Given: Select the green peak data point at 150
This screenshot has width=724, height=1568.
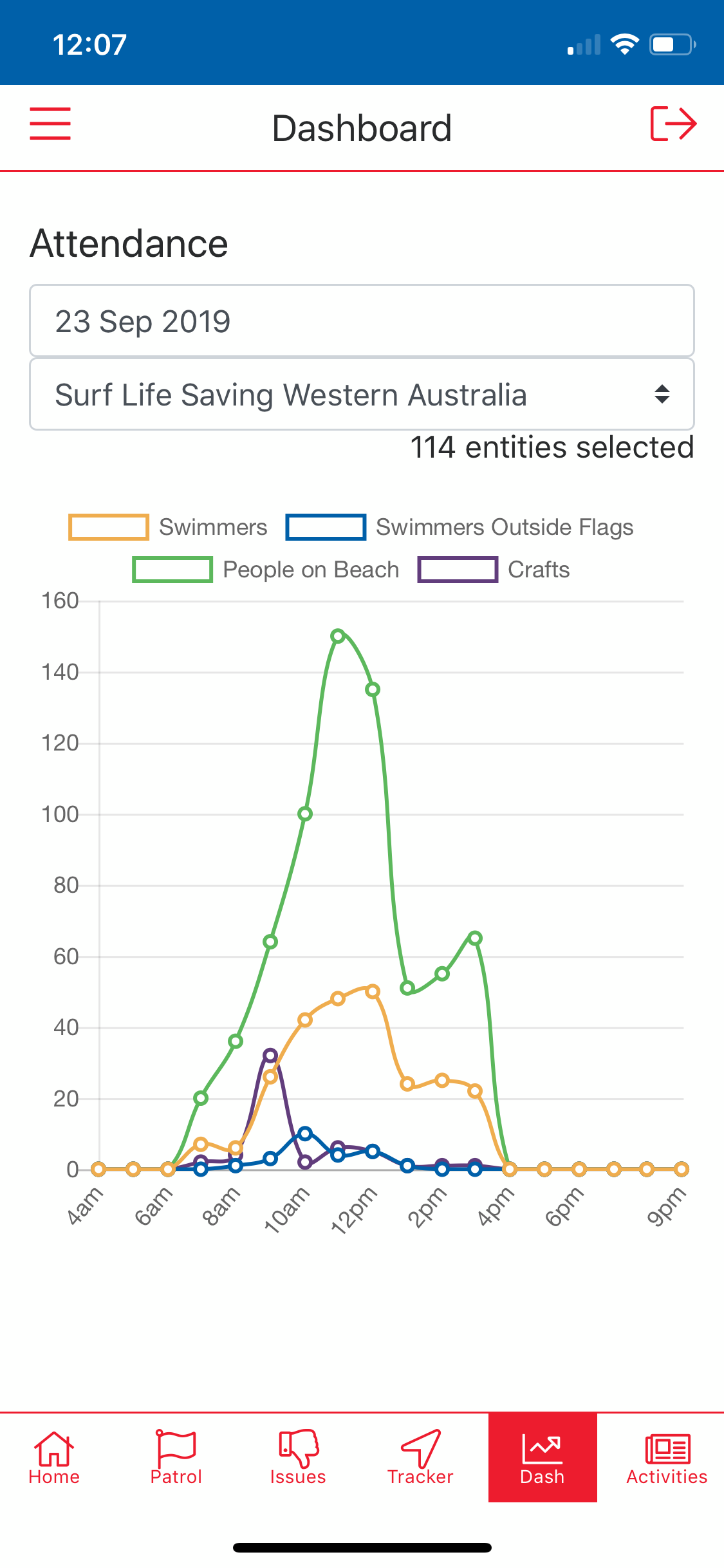Looking at the screenshot, I should (338, 636).
